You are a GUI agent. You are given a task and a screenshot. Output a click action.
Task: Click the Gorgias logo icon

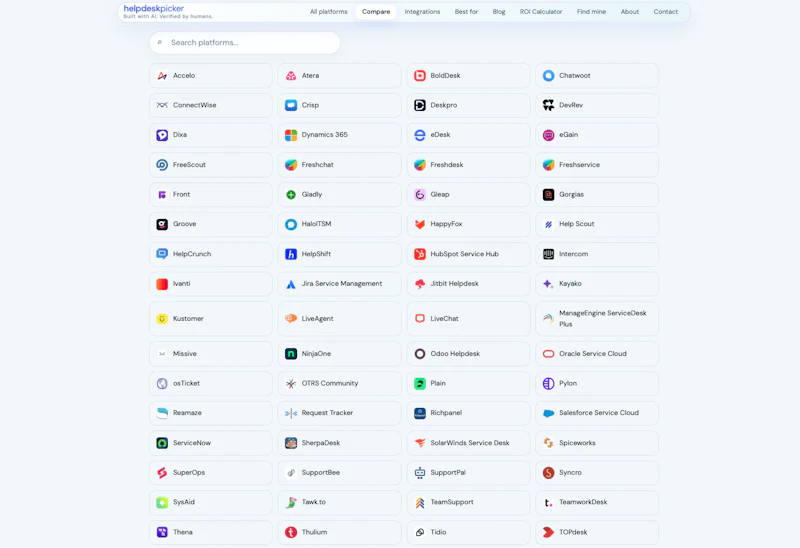(548, 194)
